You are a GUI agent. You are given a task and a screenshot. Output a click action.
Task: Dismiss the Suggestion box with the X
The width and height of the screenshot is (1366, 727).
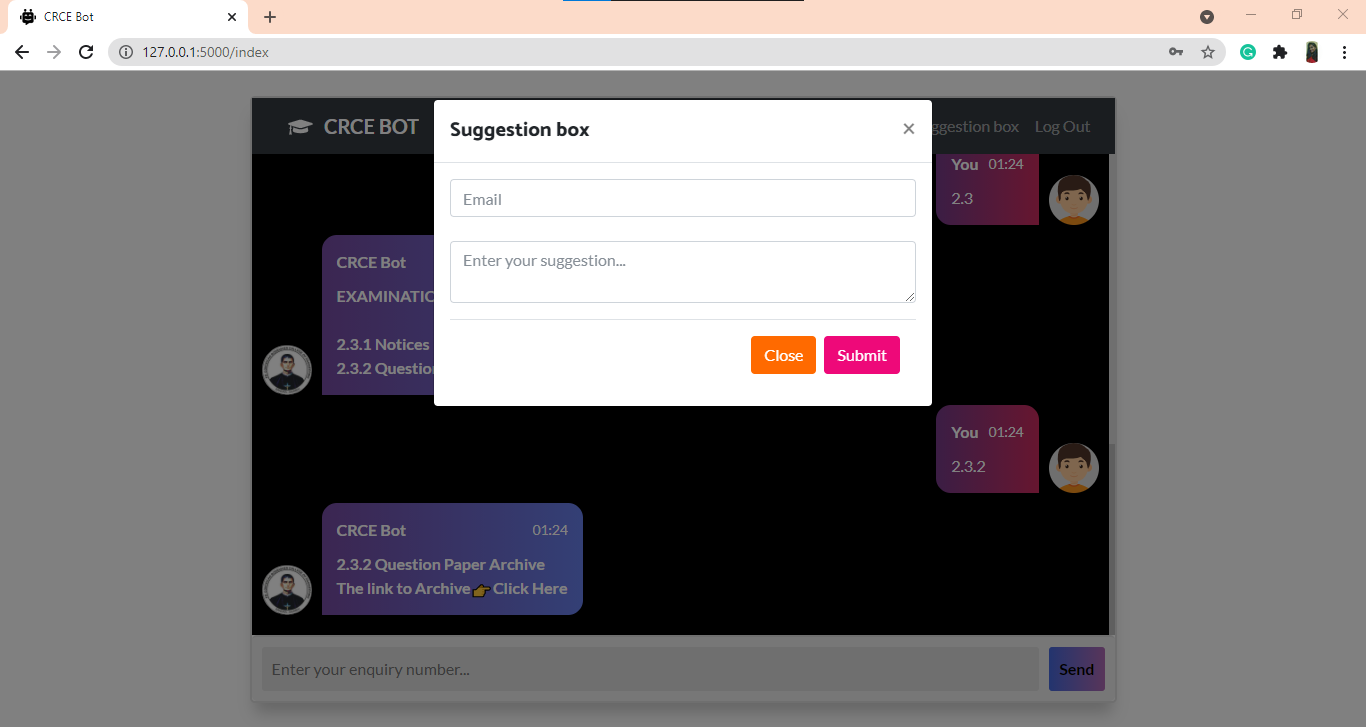pos(908,128)
